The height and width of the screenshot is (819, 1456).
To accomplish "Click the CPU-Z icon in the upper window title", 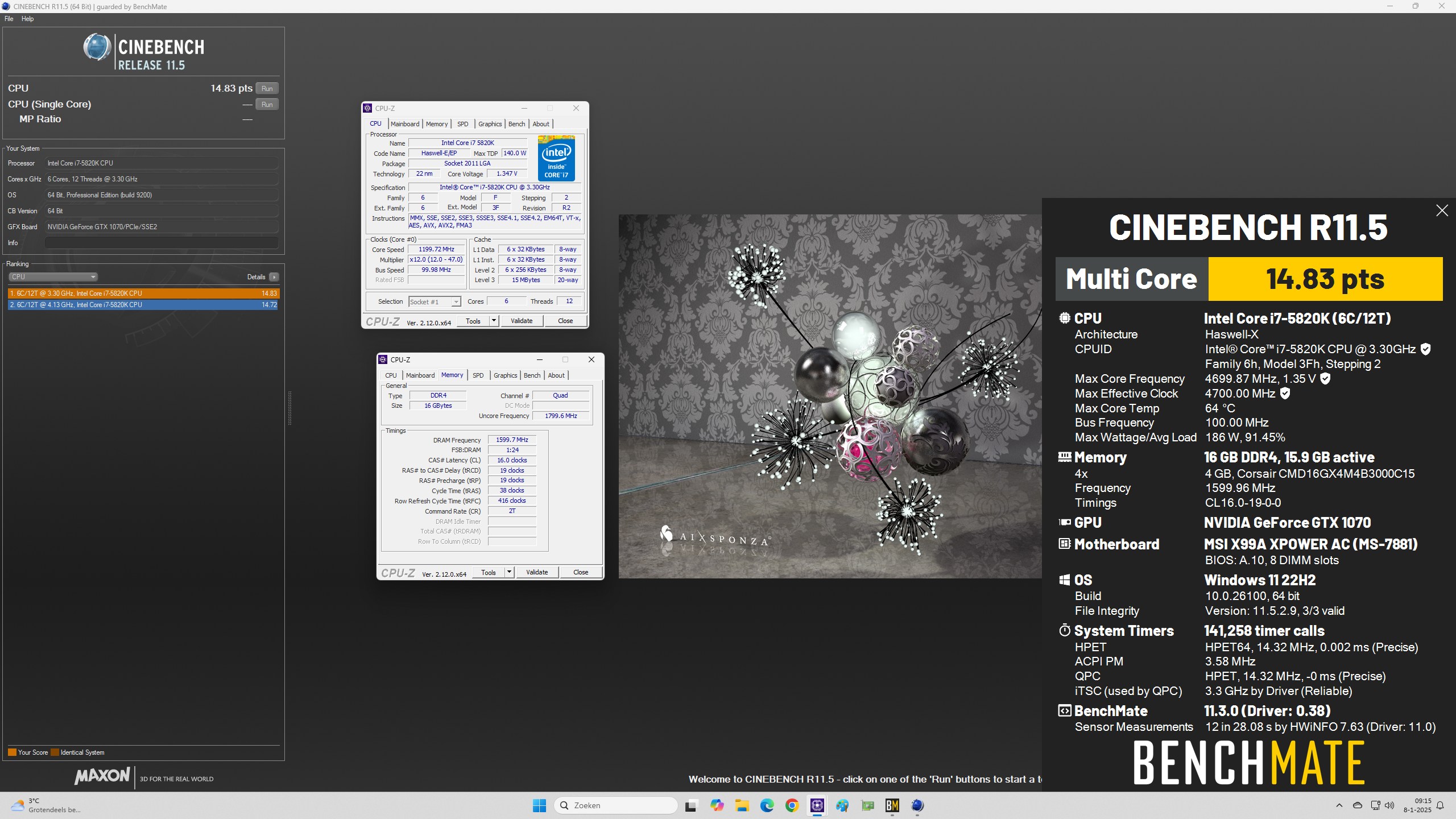I will [368, 108].
